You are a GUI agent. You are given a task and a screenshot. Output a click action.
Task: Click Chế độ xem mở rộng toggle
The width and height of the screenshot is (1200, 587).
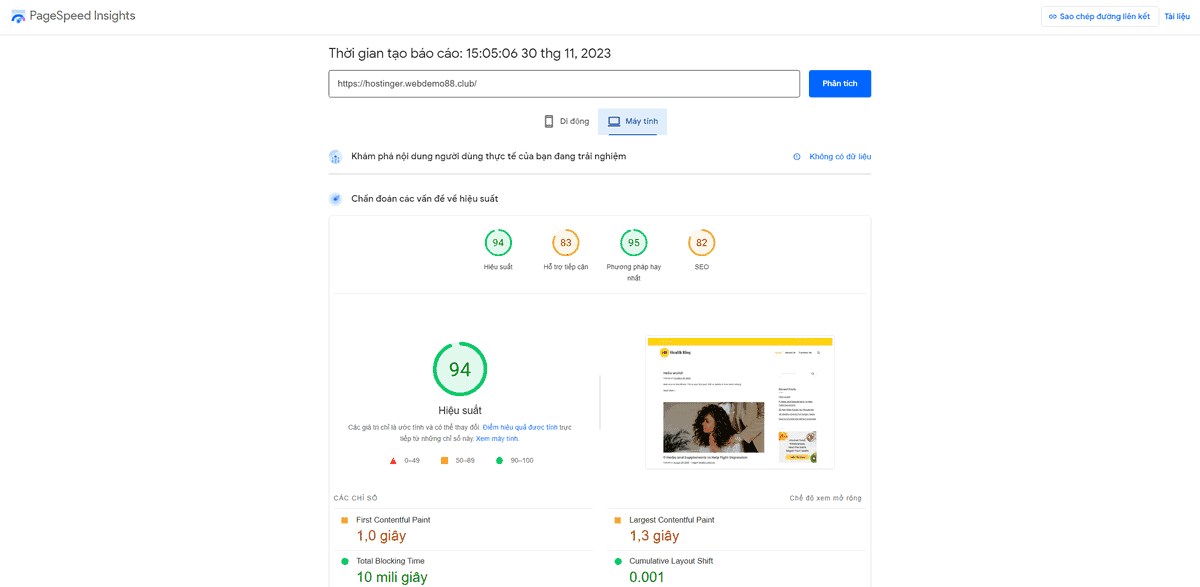(825, 498)
